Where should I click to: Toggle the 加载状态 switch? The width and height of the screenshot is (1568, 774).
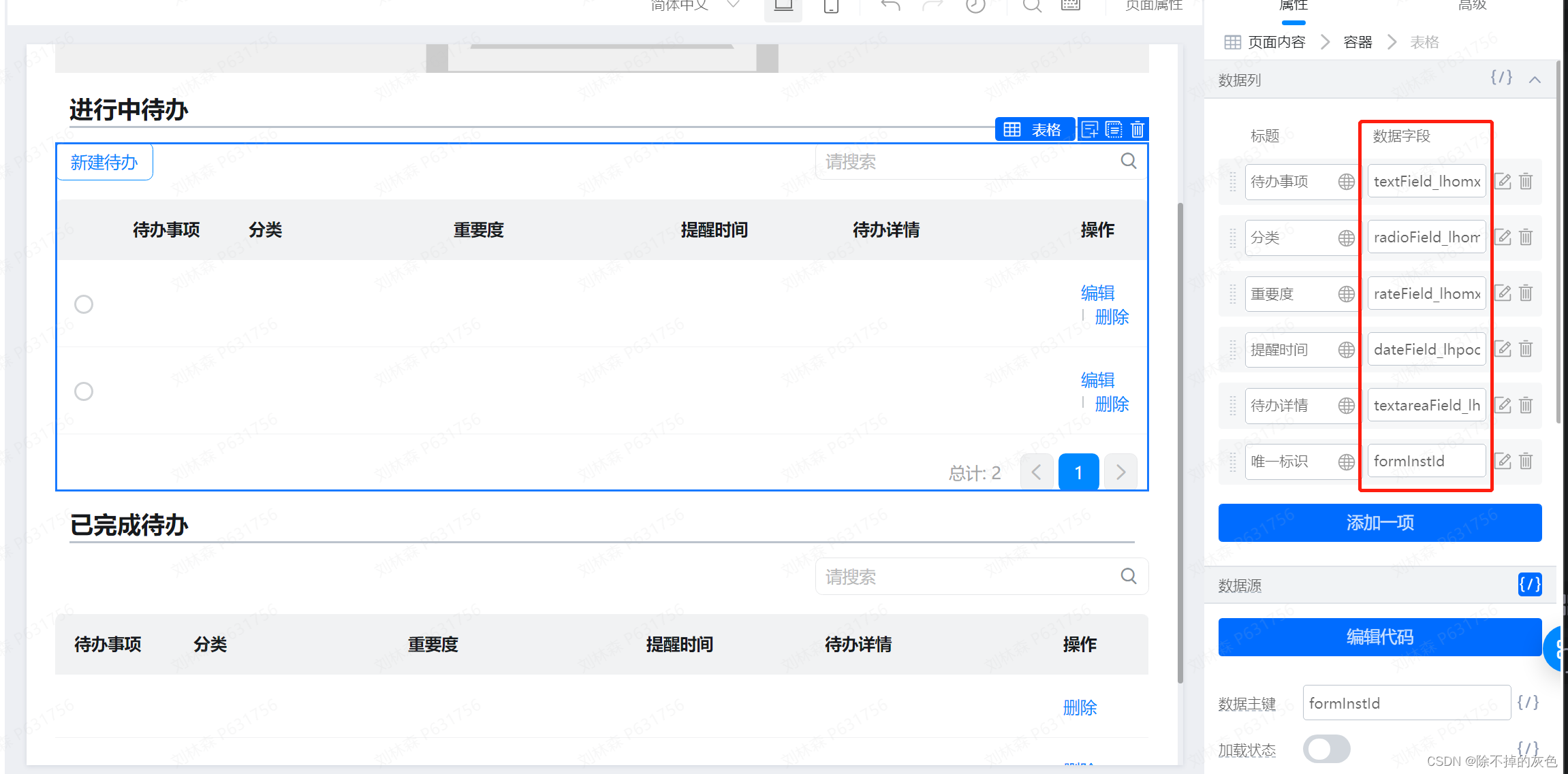click(x=1326, y=749)
